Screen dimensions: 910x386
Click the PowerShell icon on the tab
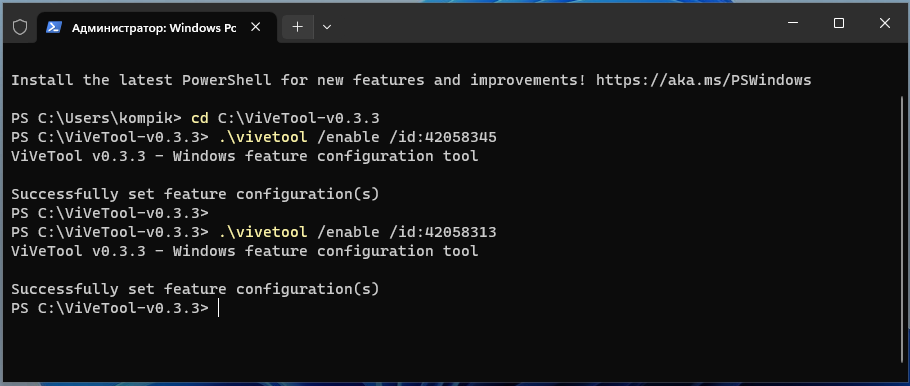[54, 27]
